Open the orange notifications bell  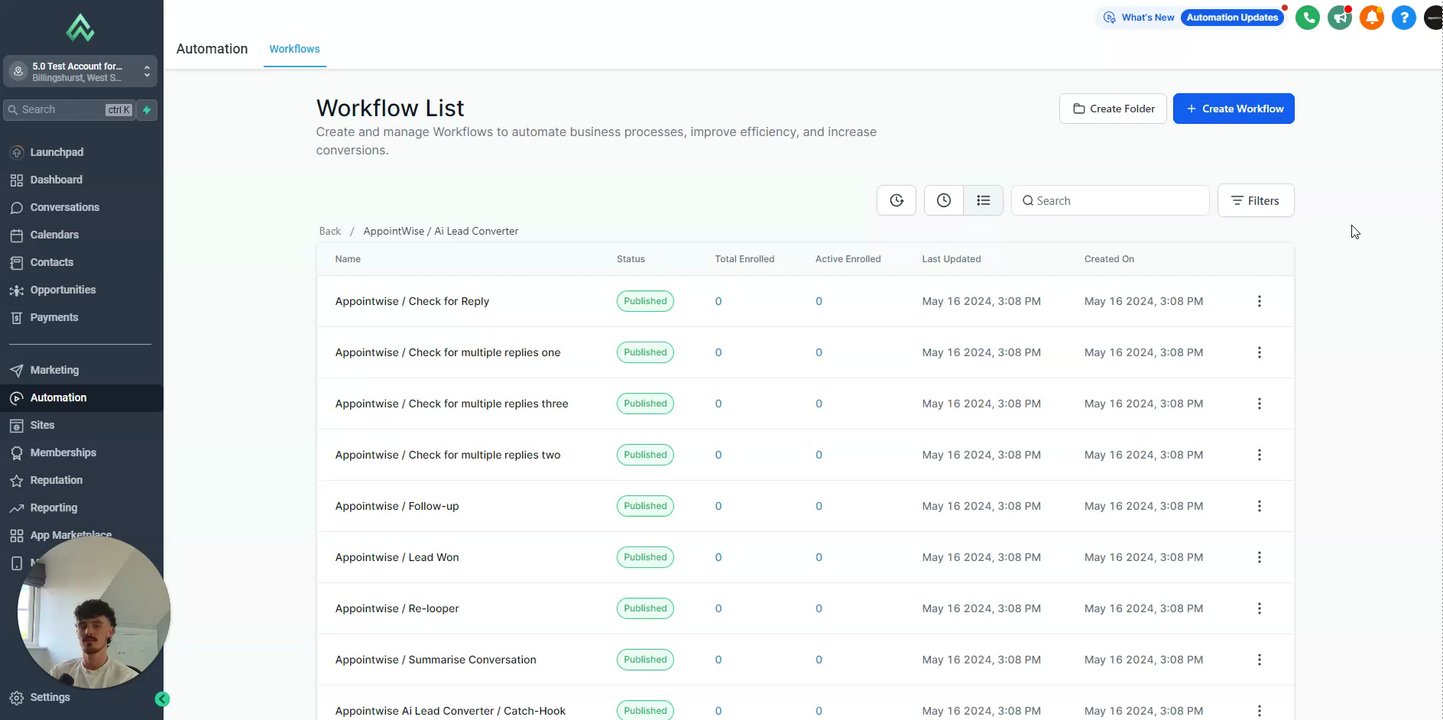tap(1371, 17)
